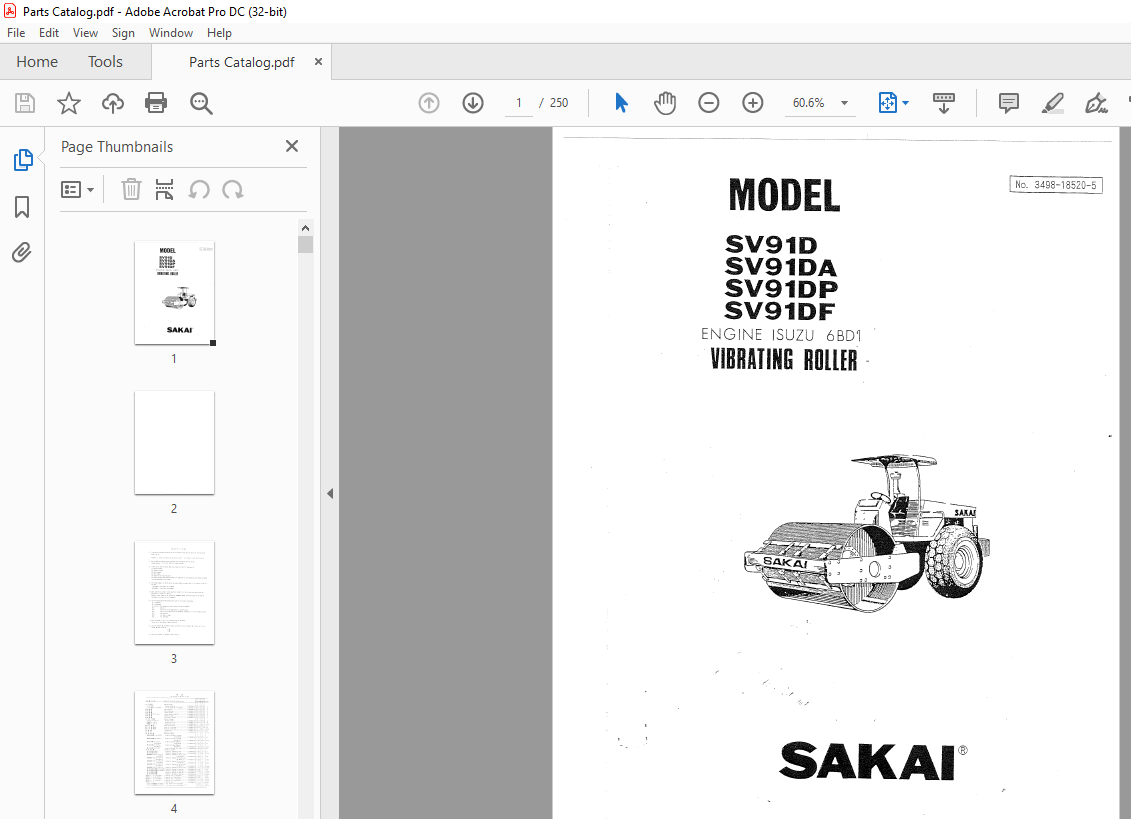Collapse the navigation pane arrow
1131x819 pixels.
(x=330, y=494)
